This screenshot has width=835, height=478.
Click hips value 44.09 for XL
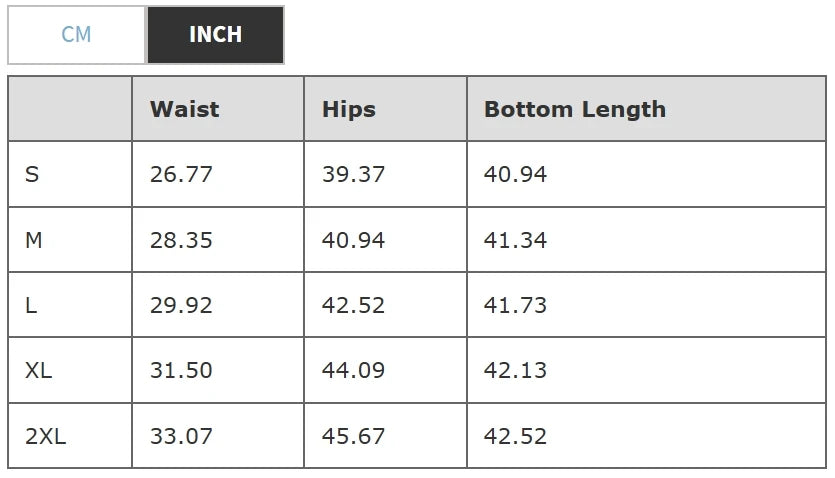(x=353, y=371)
